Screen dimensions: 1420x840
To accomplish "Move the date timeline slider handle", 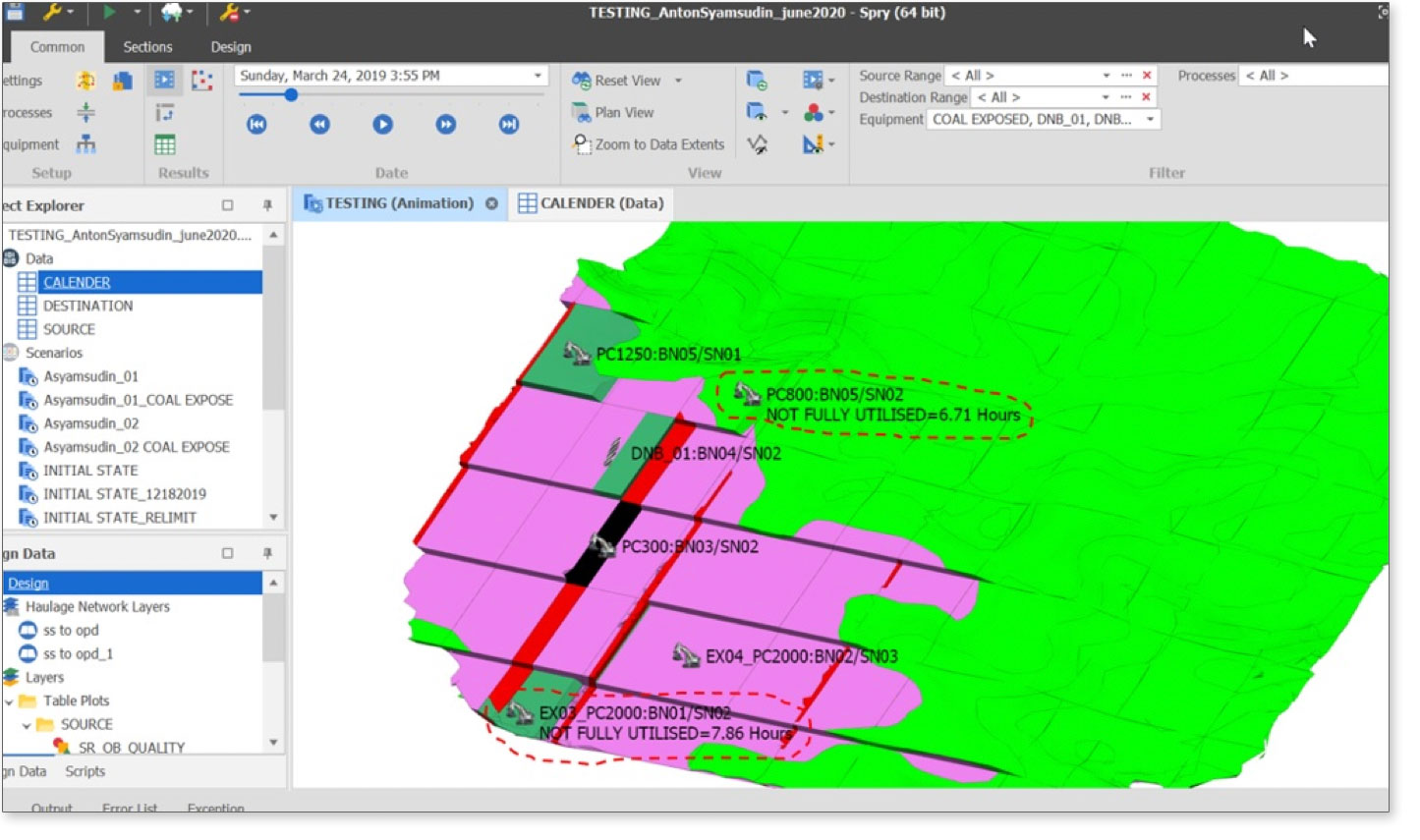I will pyautogui.click(x=291, y=95).
